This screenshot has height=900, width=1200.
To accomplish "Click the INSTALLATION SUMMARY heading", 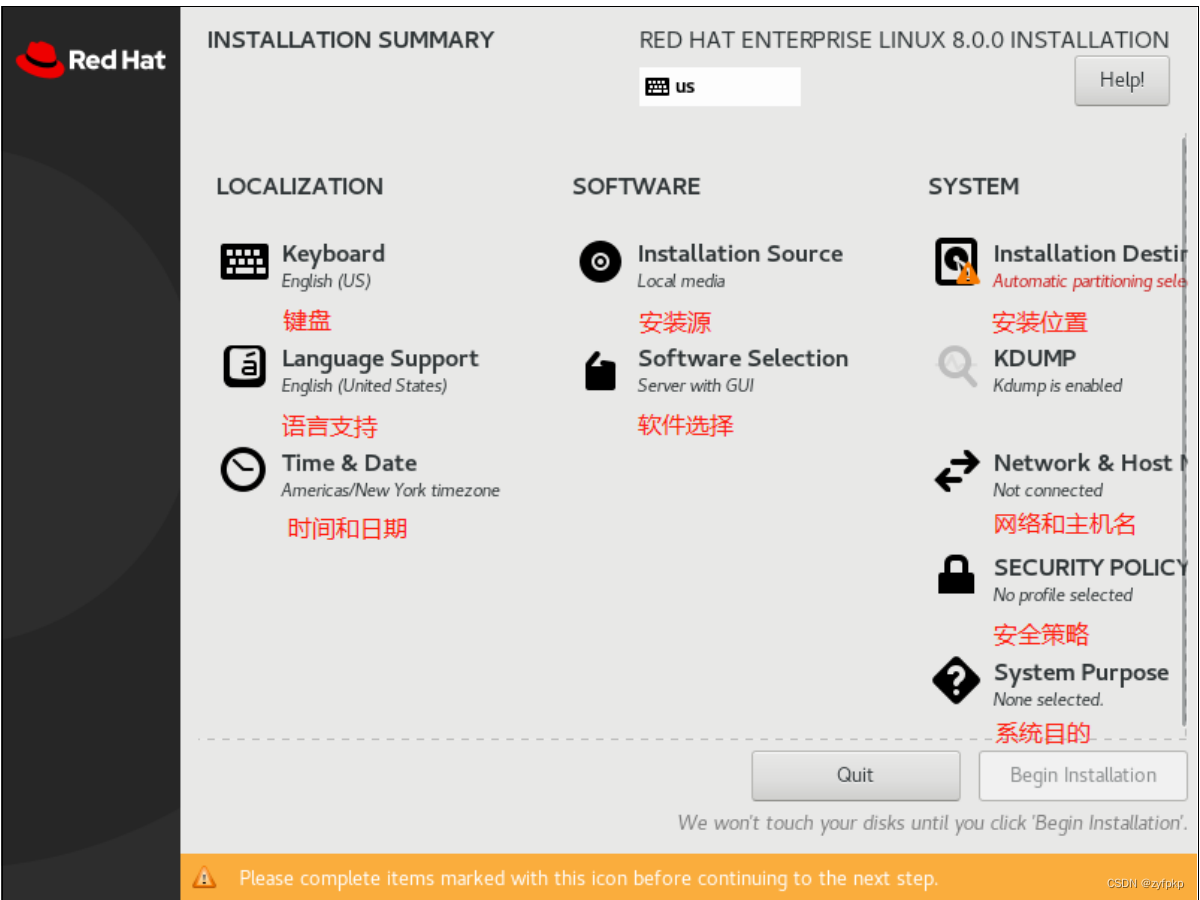I will click(x=351, y=40).
